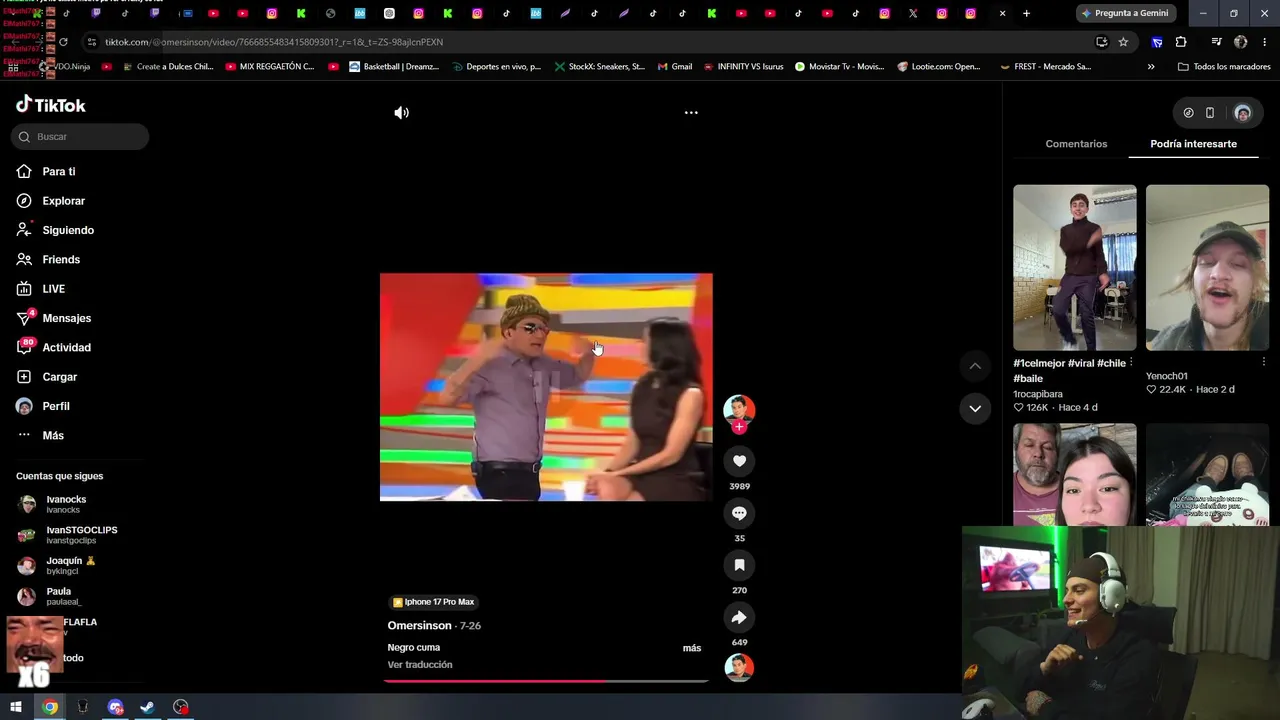Mute the video with the speaker icon
The image size is (1280, 720).
pyautogui.click(x=401, y=113)
